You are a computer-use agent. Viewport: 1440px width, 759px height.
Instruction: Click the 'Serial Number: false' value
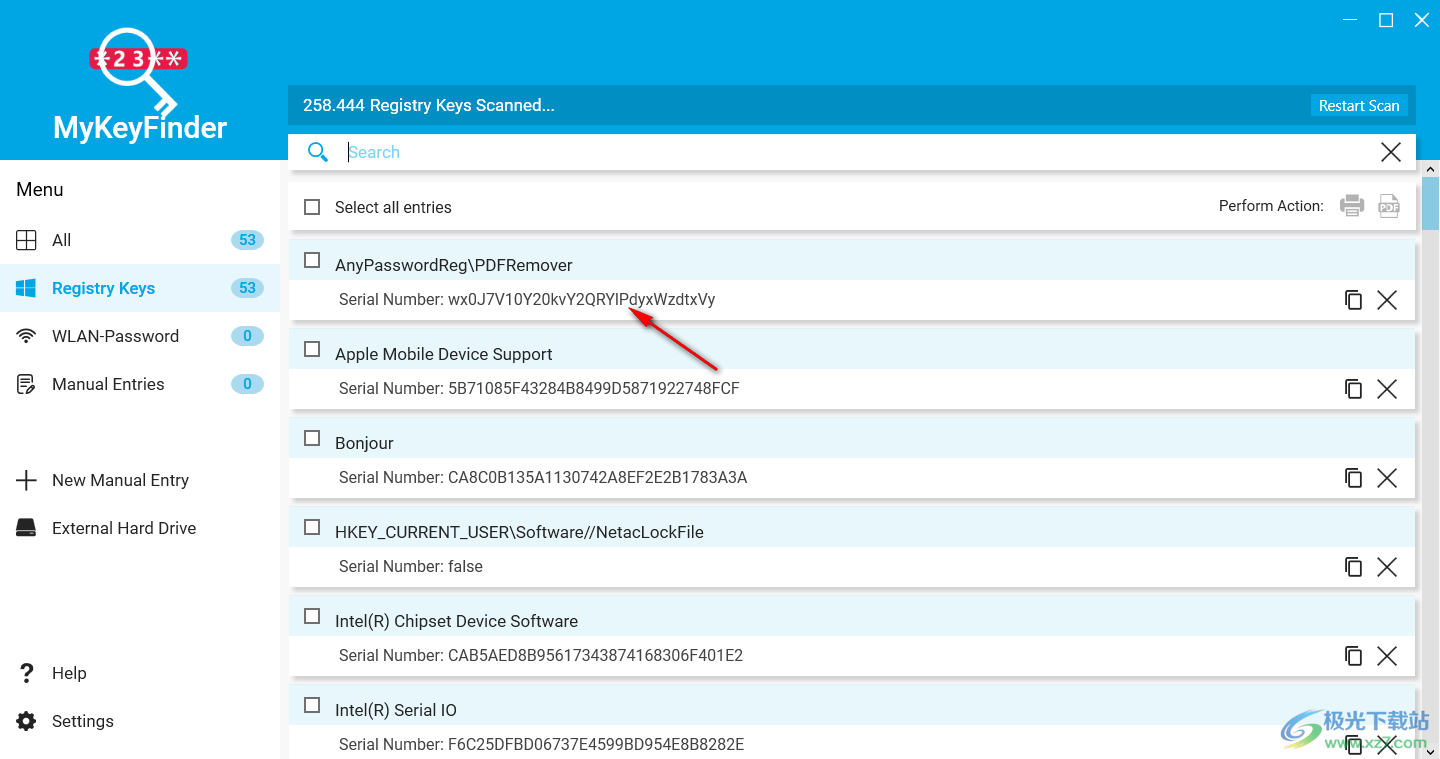[411, 567]
